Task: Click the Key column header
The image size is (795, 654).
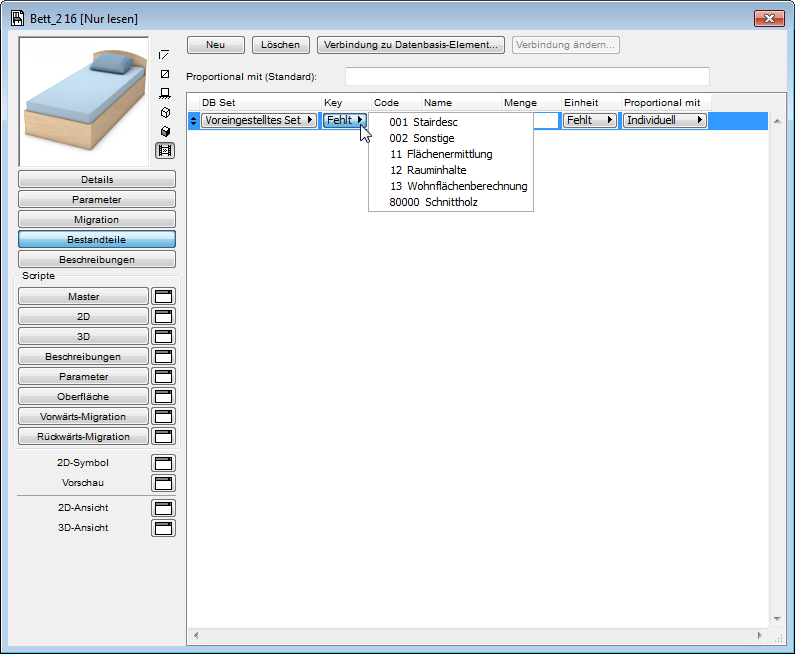Action: pyautogui.click(x=346, y=102)
